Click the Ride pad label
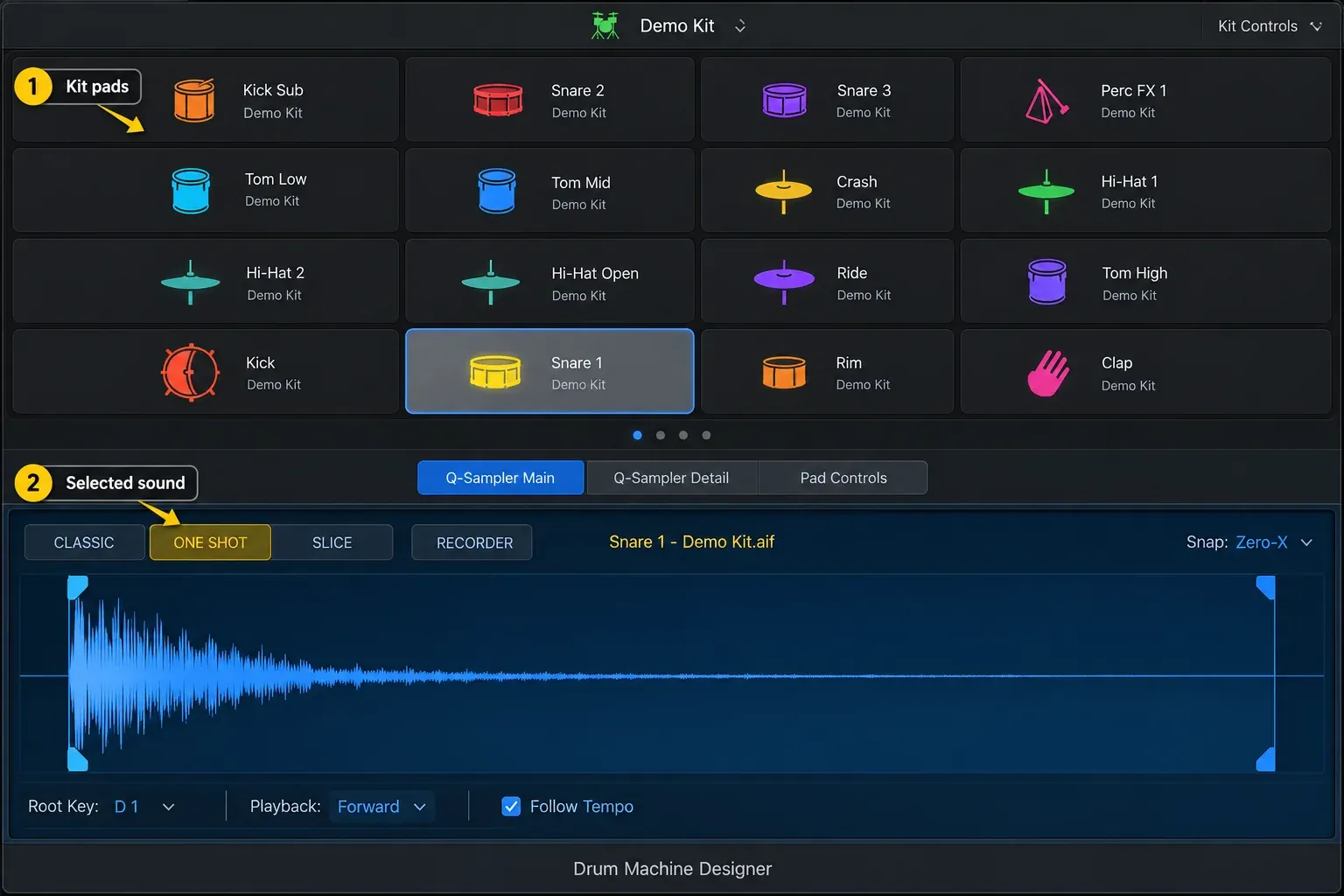Image resolution: width=1344 pixels, height=896 pixels. (851, 273)
